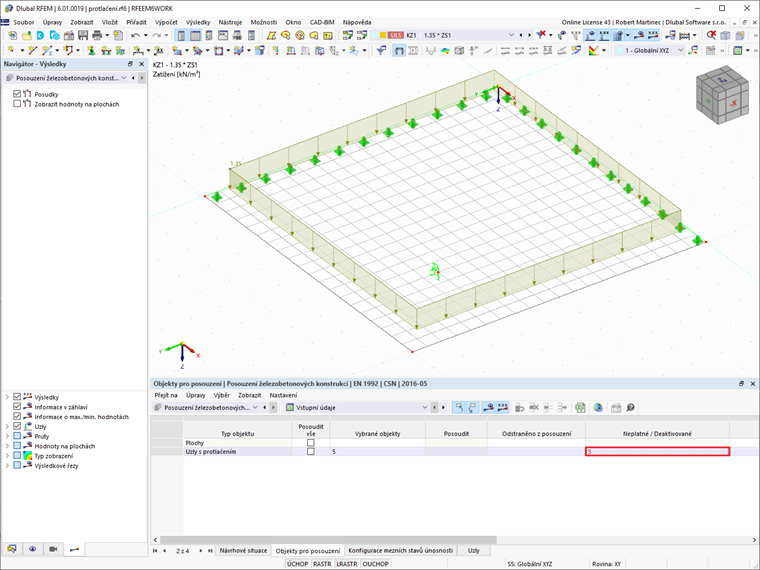This screenshot has height=570, width=760.
Task: Enable the Pruty checkbox in navigator
Action: (x=17, y=436)
